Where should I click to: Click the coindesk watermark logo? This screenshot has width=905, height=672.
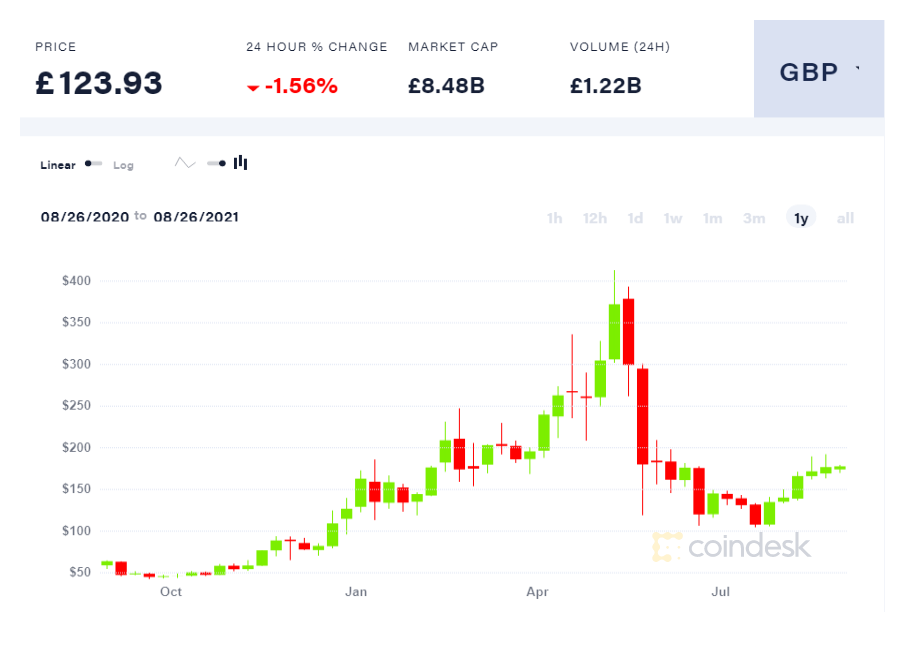[732, 547]
